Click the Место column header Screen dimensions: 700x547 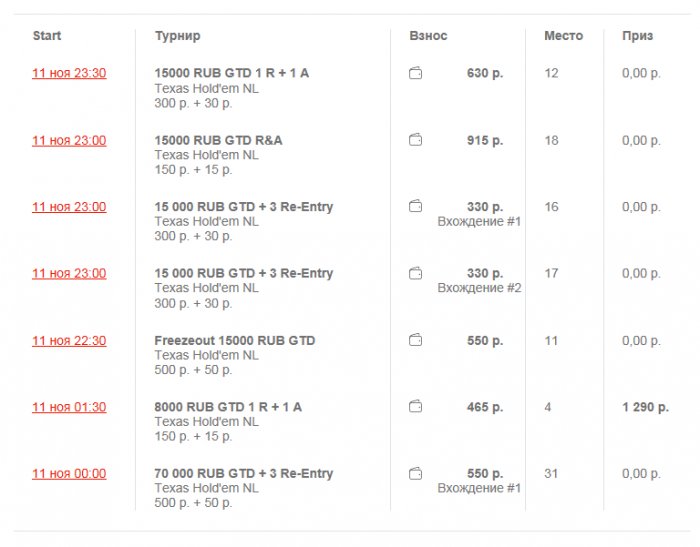[x=564, y=36]
